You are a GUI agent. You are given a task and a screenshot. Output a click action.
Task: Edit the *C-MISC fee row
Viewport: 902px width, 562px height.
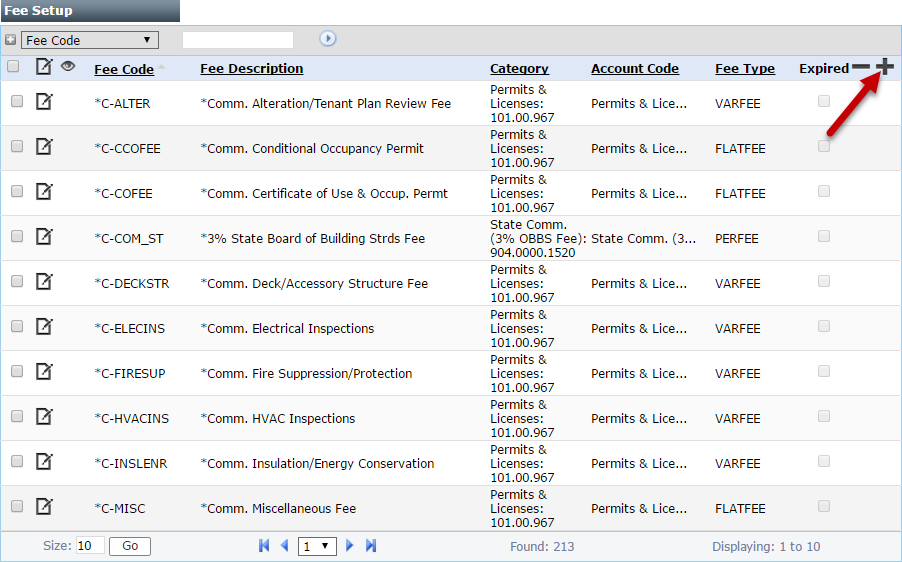[44, 506]
